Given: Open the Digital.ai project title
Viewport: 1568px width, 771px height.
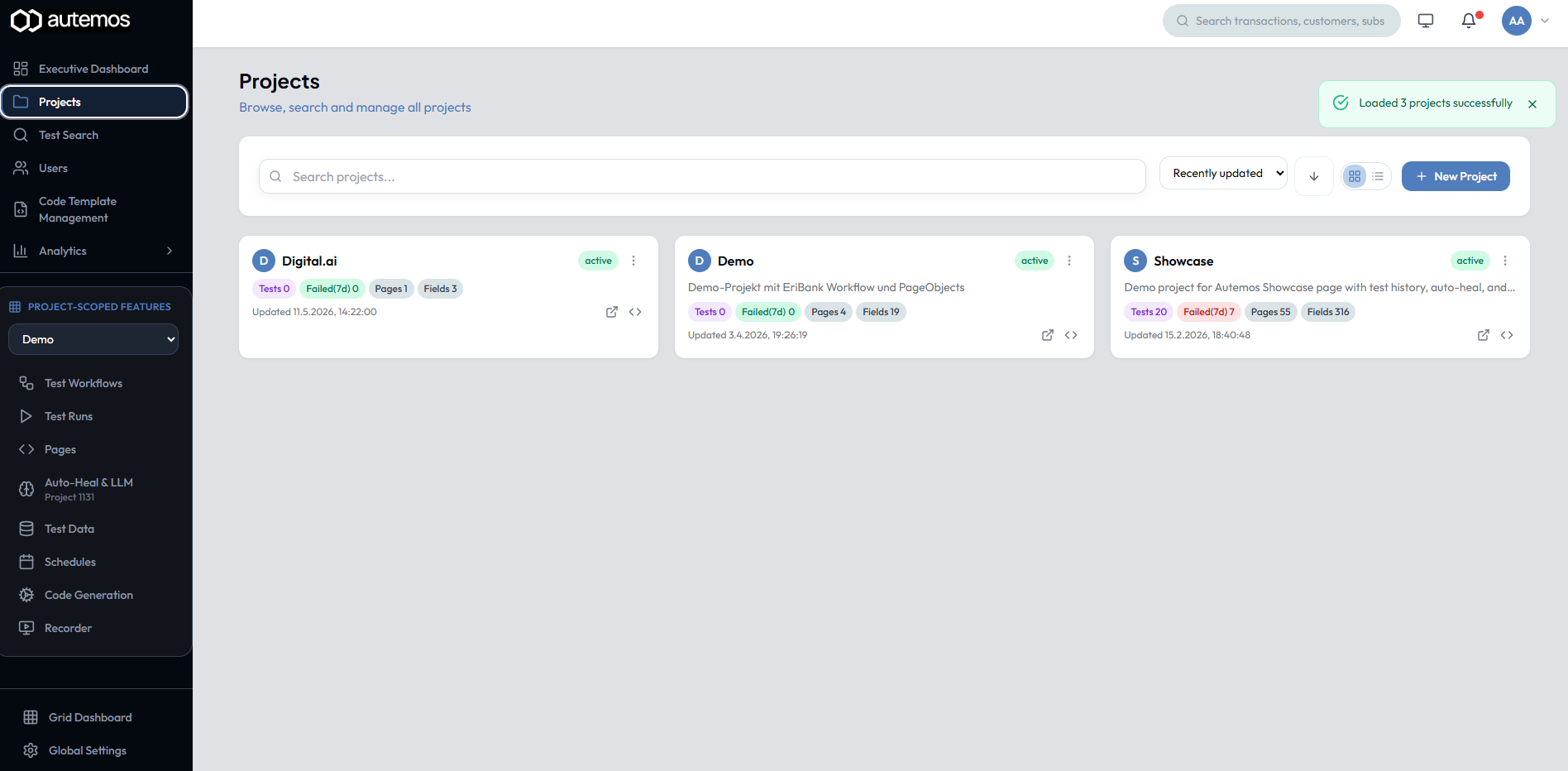Looking at the screenshot, I should pyautogui.click(x=309, y=261).
